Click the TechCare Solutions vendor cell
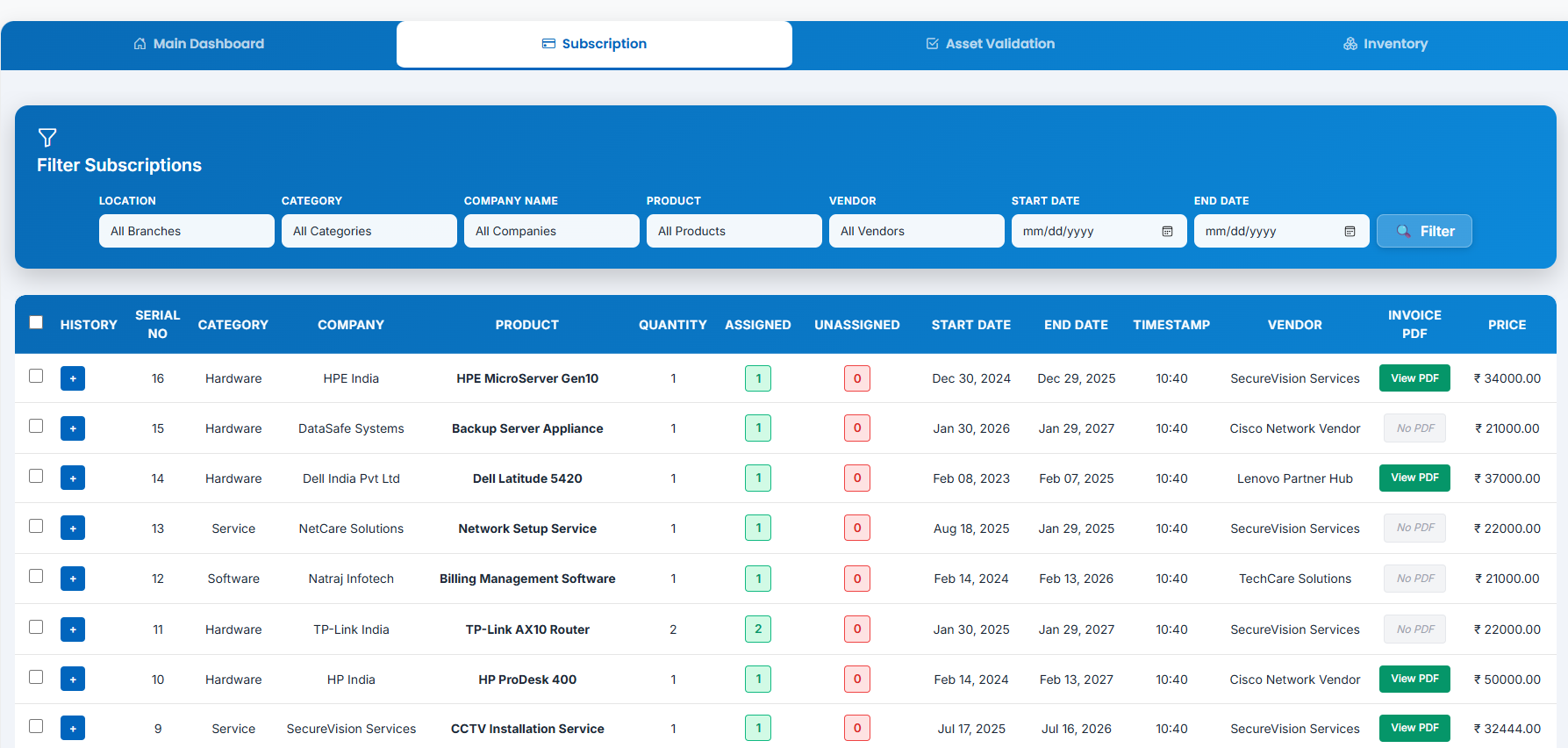The image size is (1568, 748). pos(1295,579)
